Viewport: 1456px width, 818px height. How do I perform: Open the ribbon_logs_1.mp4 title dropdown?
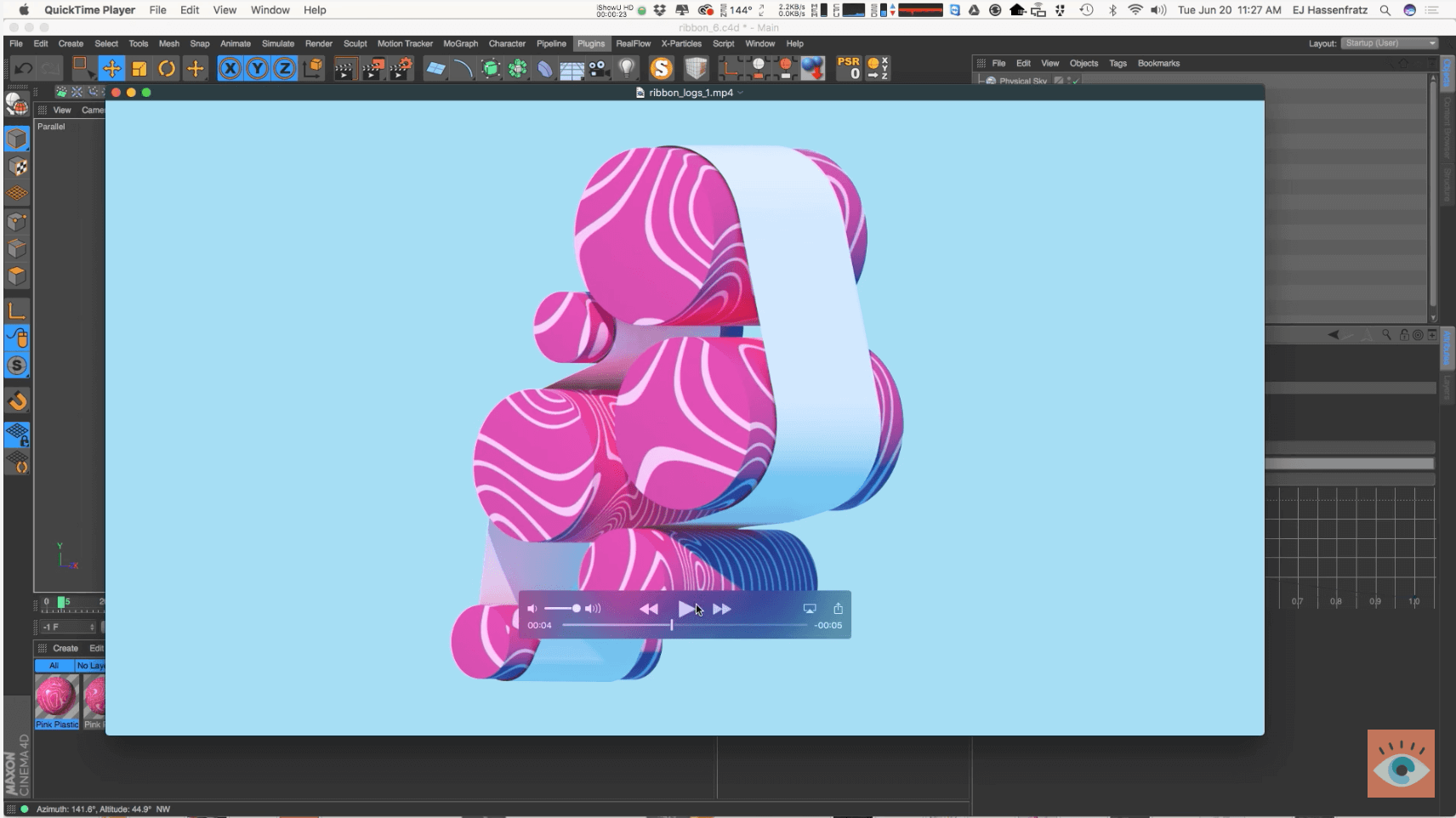738,93
